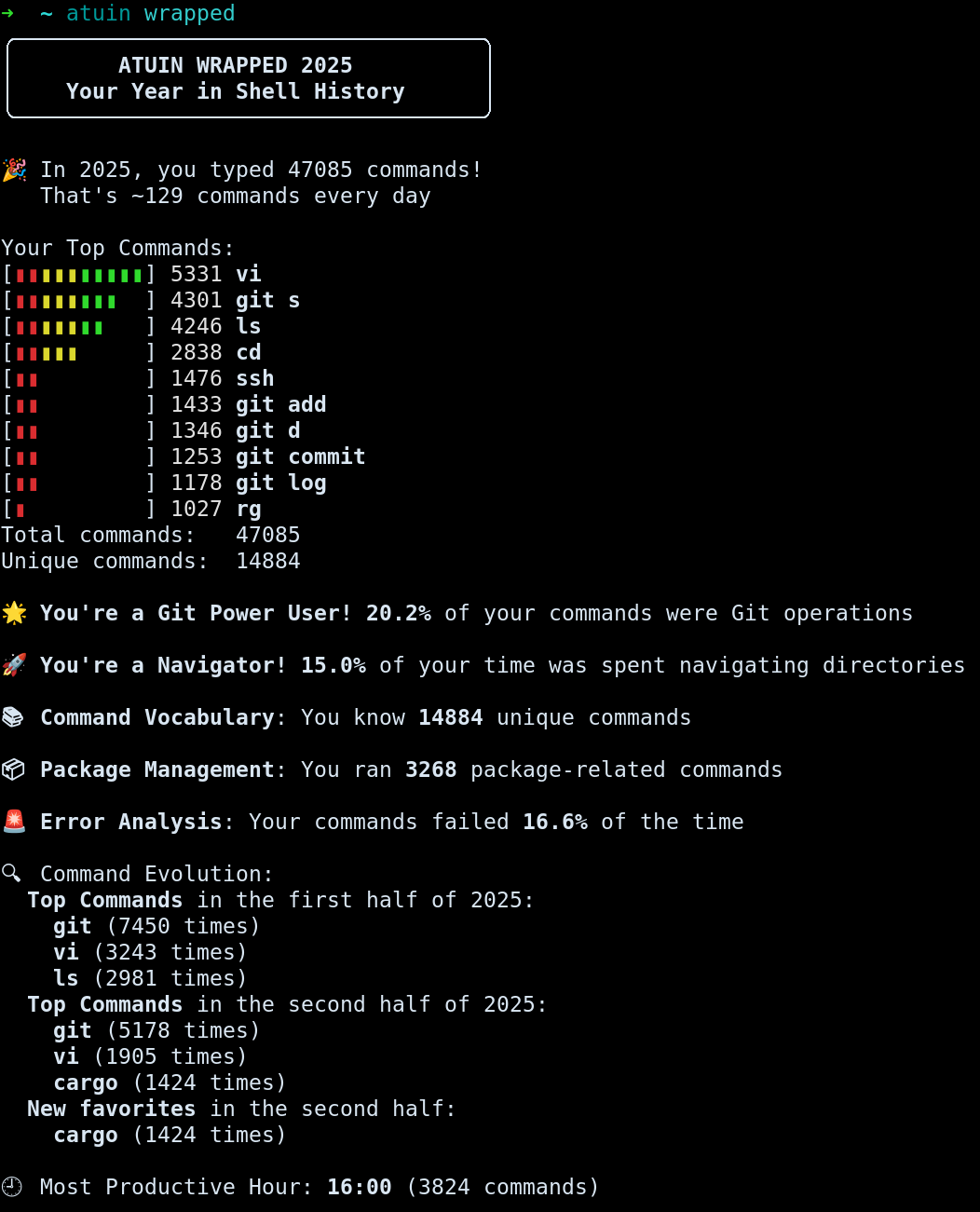Select the magnifying glass beside Command Evolution
This screenshot has width=980, height=1212.
[x=12, y=874]
